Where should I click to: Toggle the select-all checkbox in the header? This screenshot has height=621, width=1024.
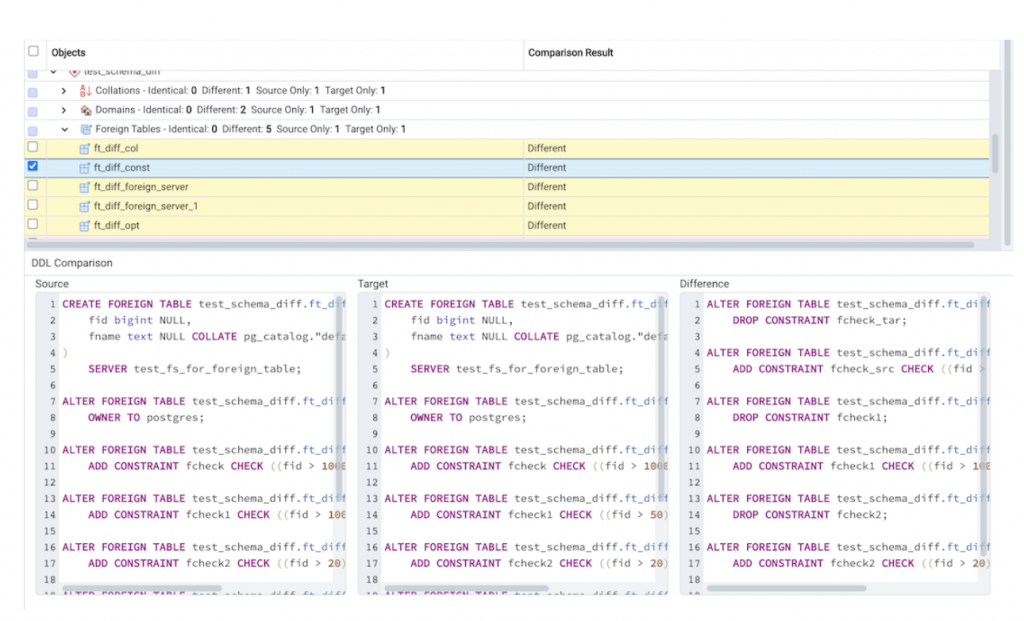coord(33,49)
